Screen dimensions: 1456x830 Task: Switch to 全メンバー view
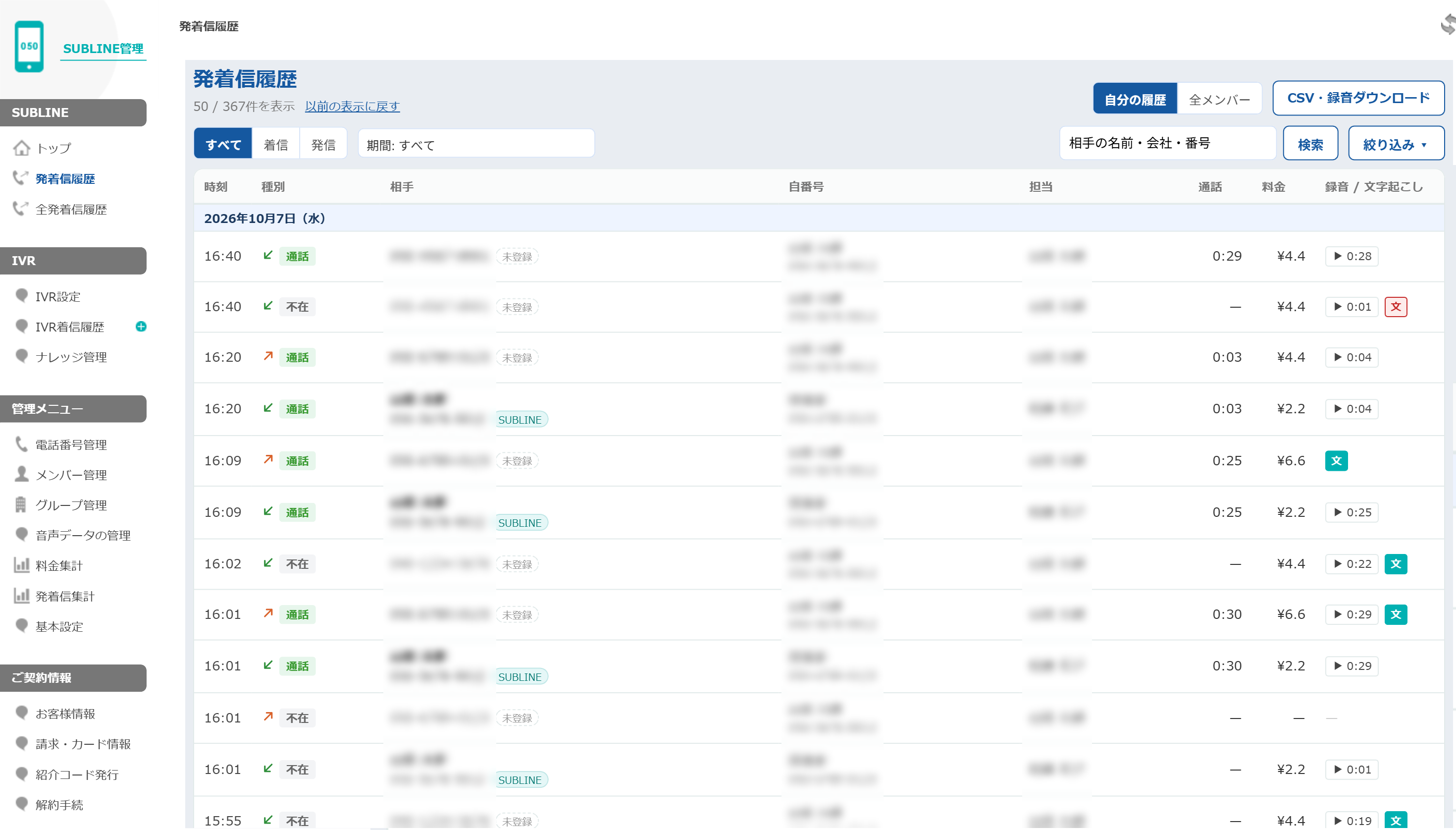click(x=1220, y=99)
